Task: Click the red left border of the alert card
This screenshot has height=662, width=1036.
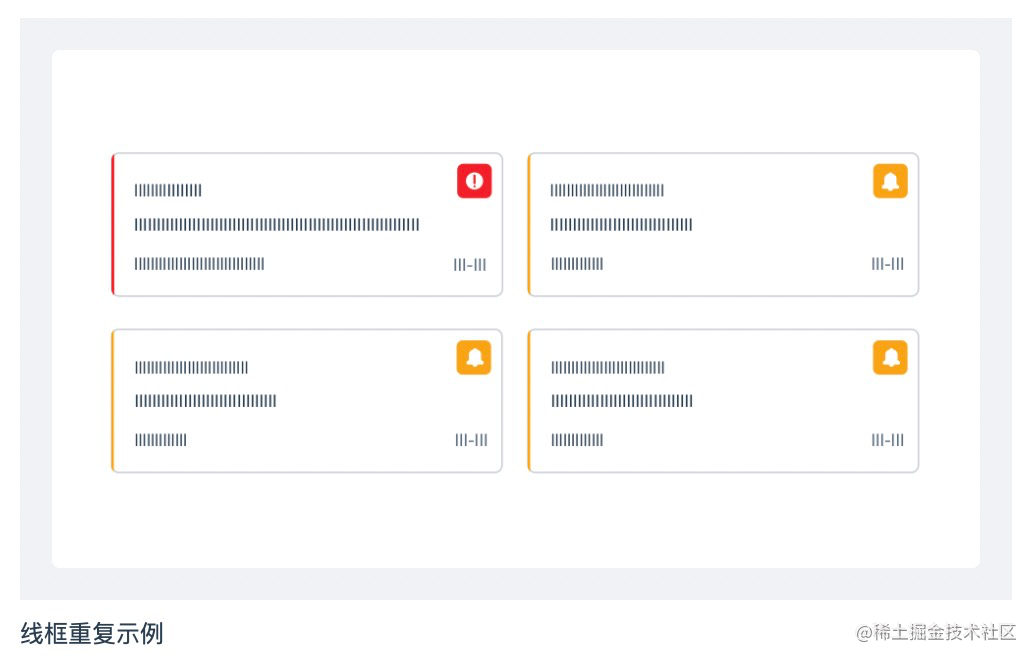Action: coord(113,225)
